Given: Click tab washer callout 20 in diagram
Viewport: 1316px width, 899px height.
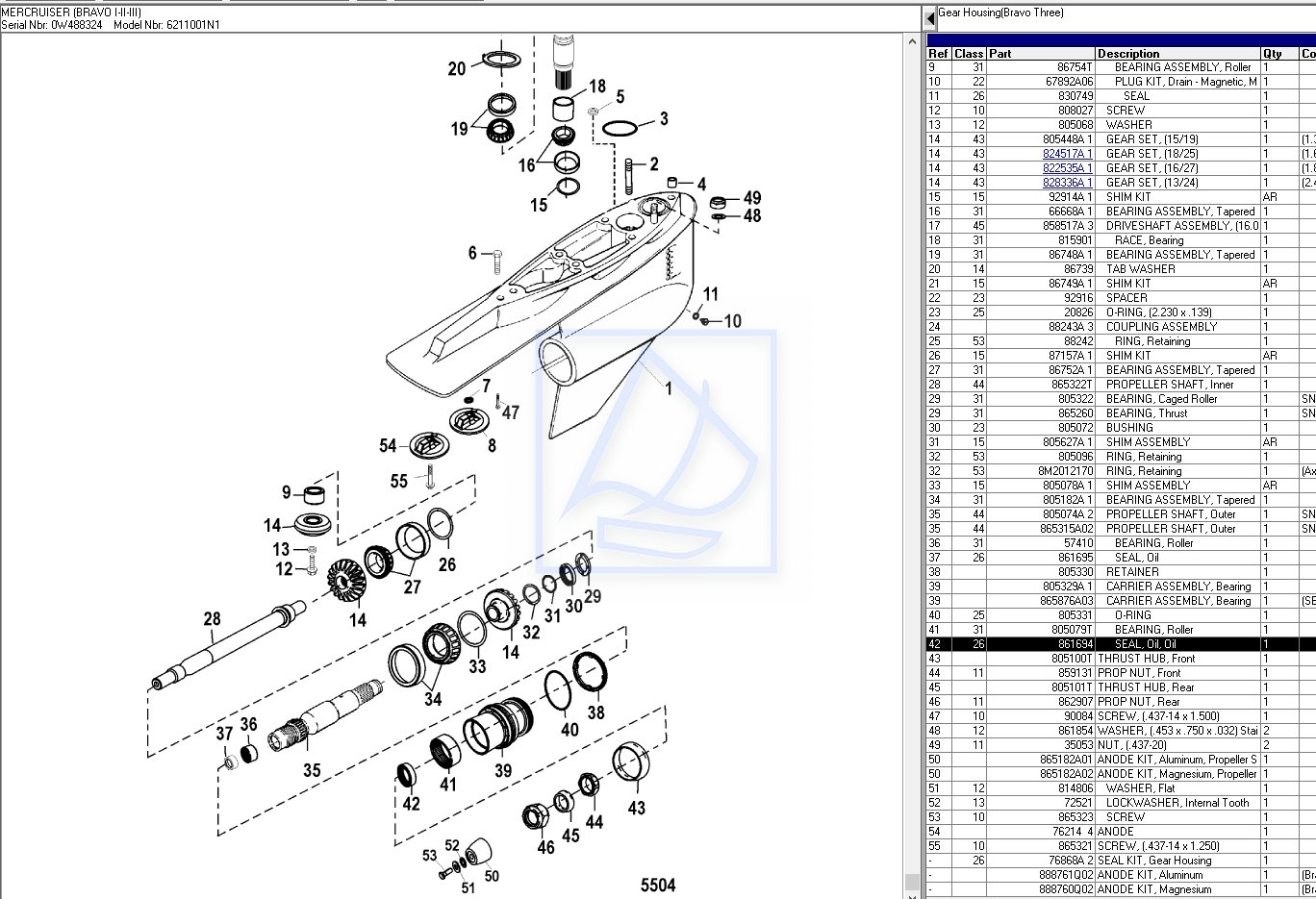Looking at the screenshot, I should coord(457,68).
